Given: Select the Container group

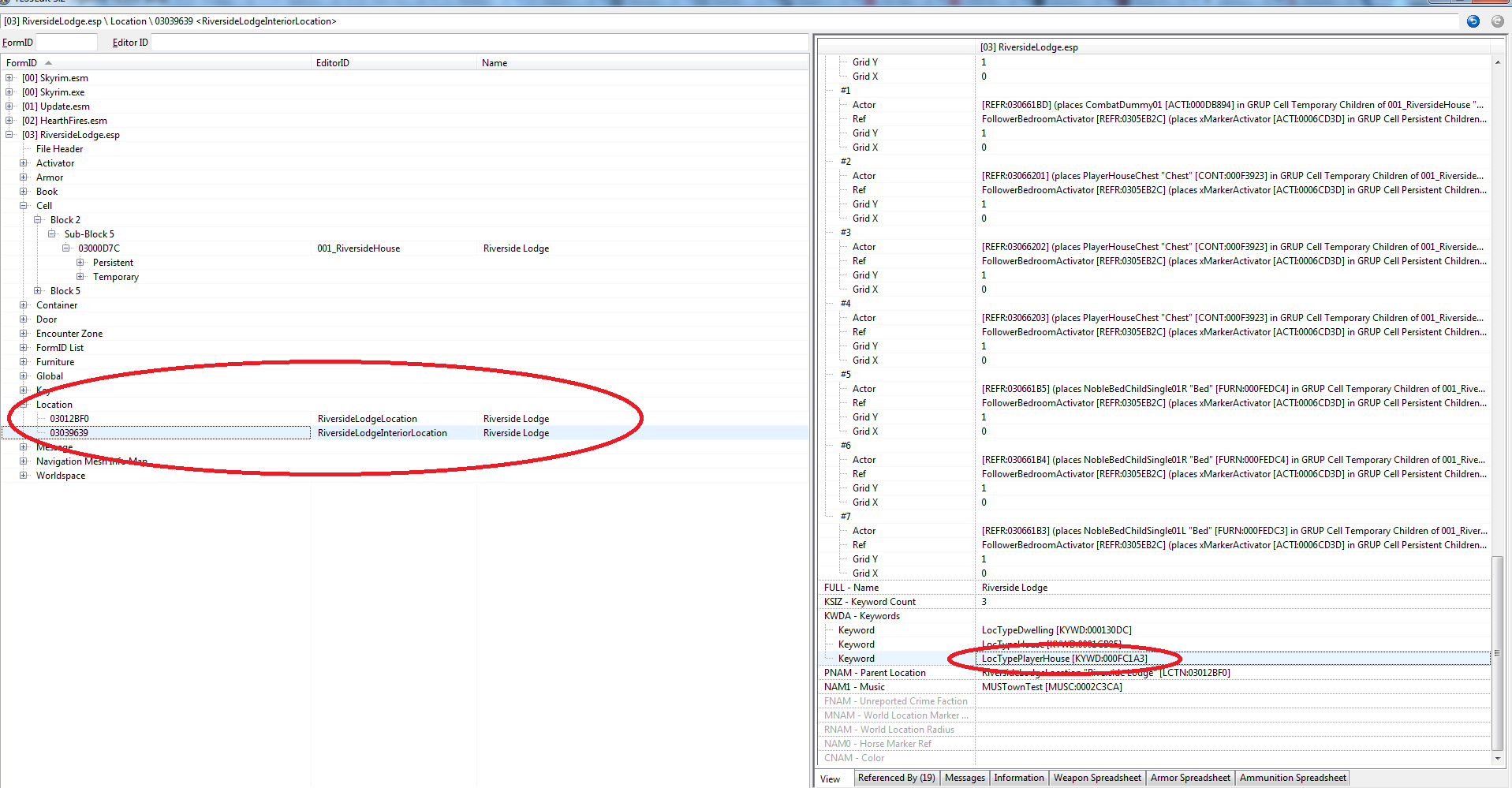Looking at the screenshot, I should click(57, 305).
